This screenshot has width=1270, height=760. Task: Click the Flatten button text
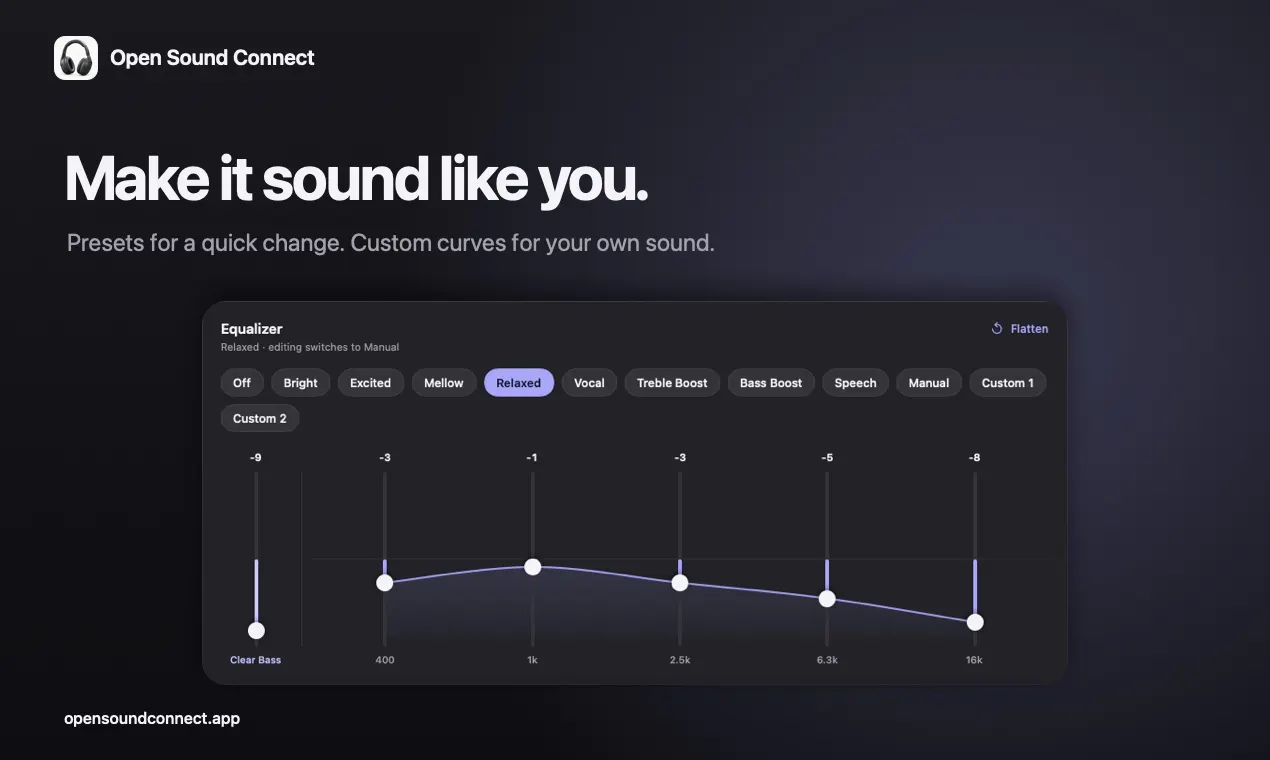click(1029, 329)
